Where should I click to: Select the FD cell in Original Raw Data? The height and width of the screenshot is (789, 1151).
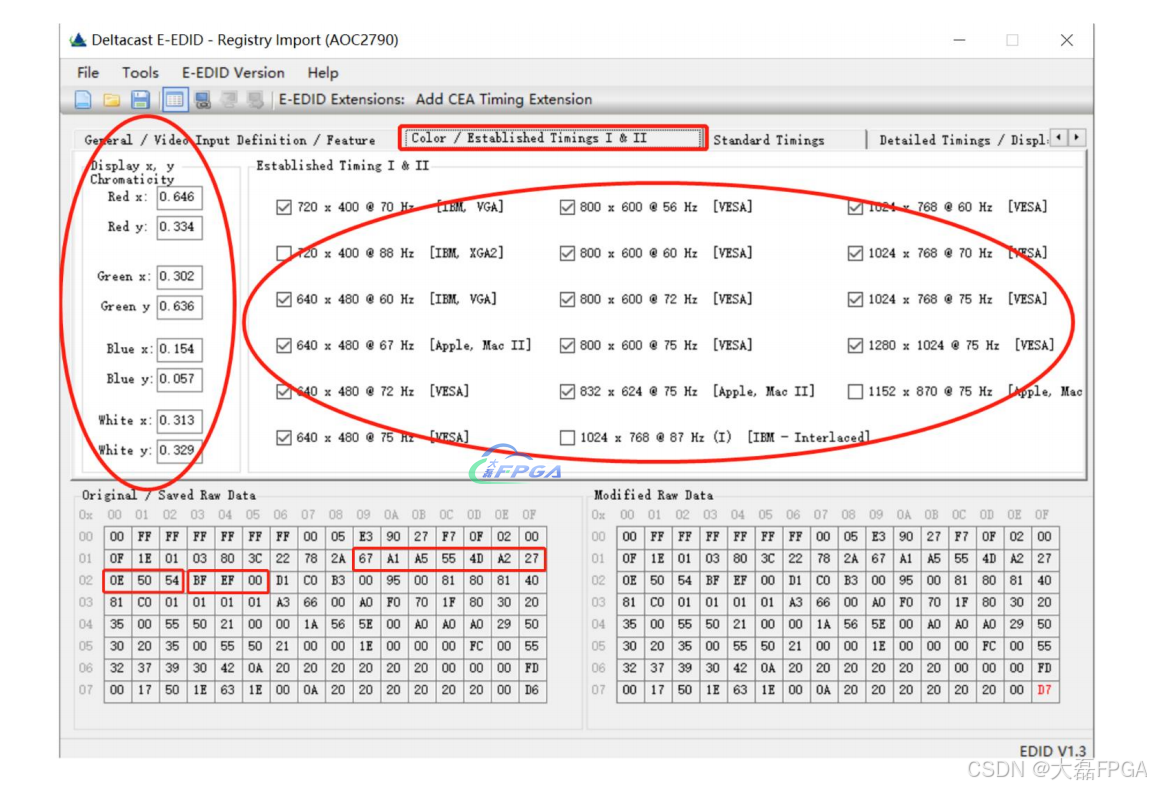coord(531,669)
